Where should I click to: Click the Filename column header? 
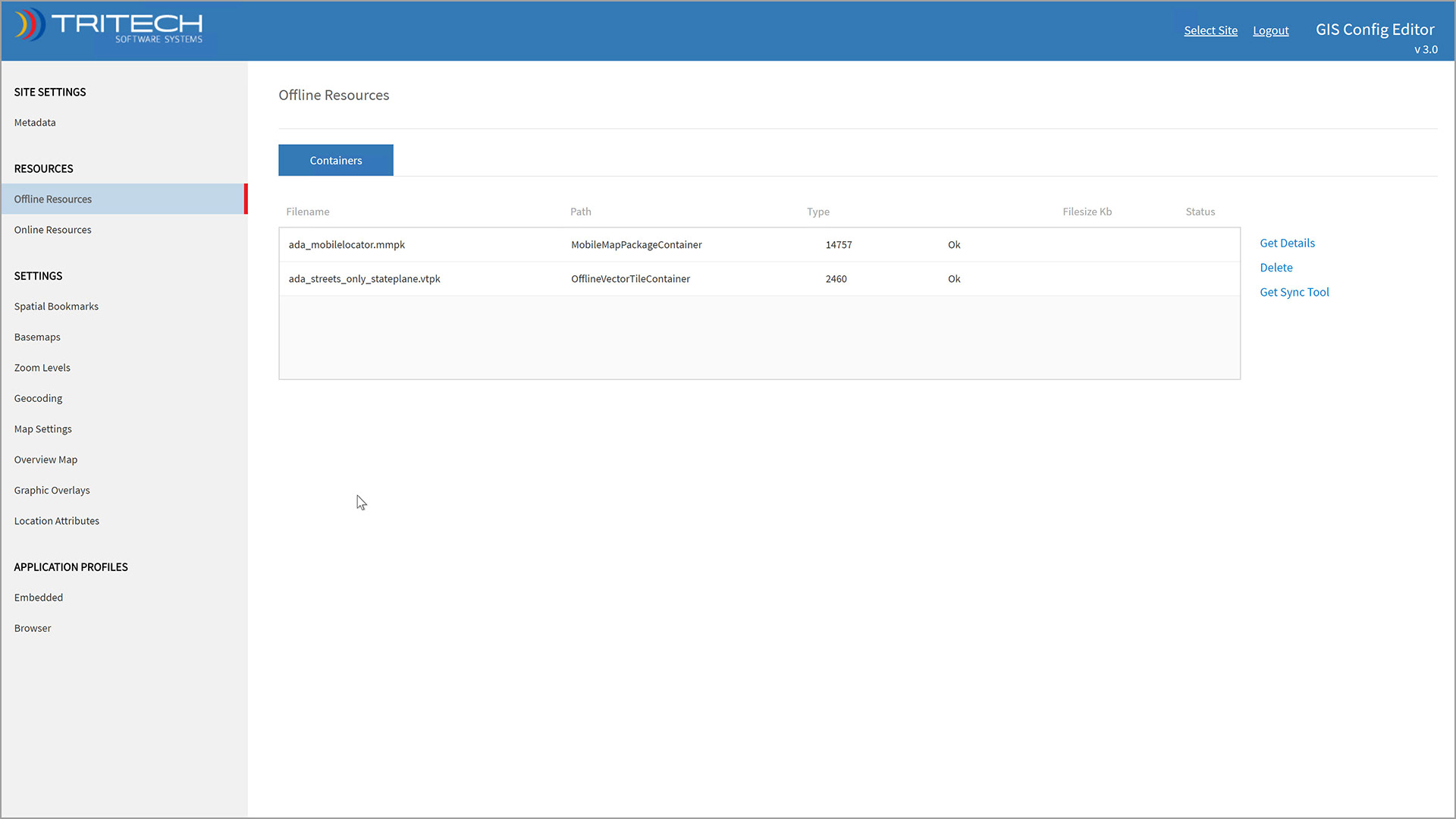[x=308, y=212]
